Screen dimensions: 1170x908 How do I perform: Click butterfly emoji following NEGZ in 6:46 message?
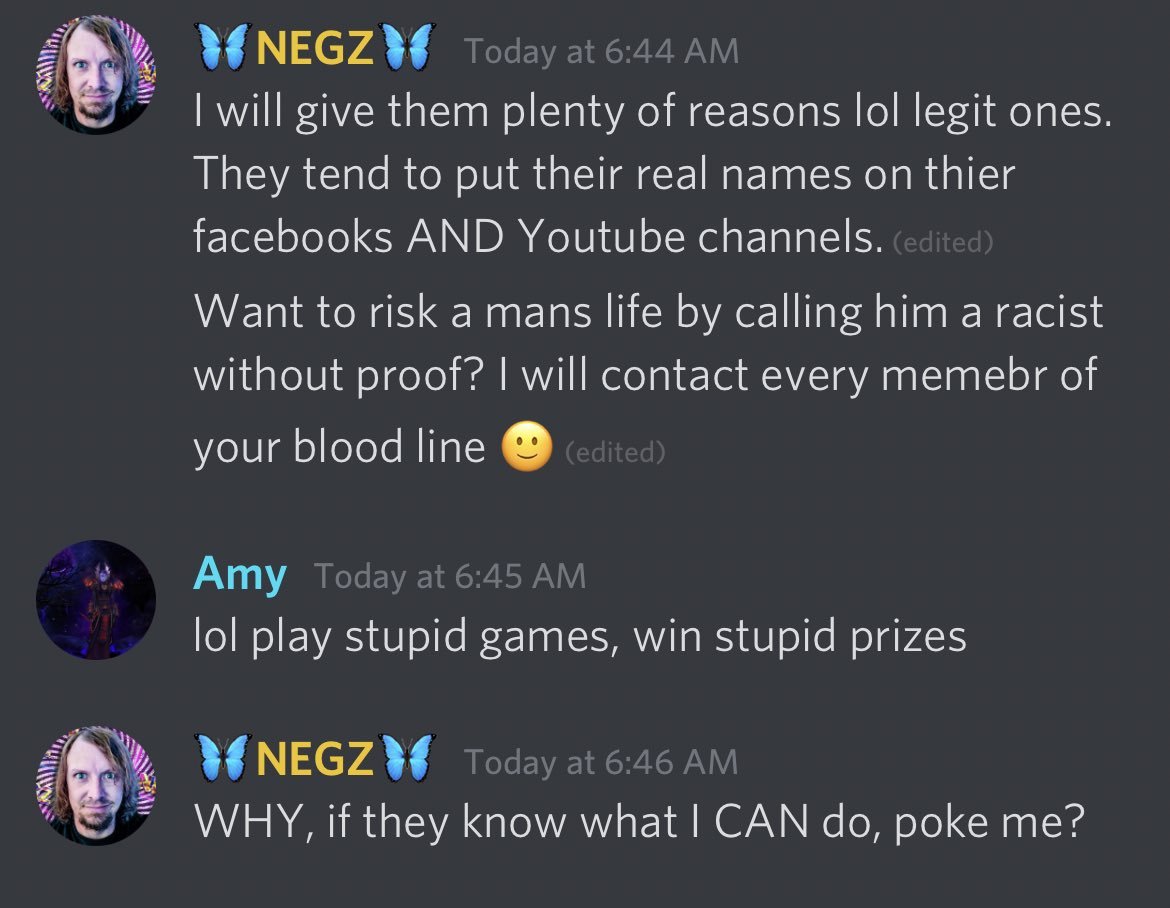coord(407,758)
